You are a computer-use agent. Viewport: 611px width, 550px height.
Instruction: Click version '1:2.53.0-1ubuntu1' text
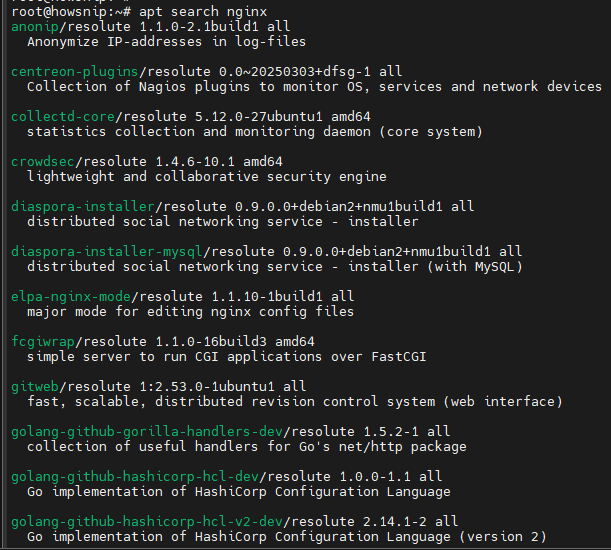click(207, 387)
